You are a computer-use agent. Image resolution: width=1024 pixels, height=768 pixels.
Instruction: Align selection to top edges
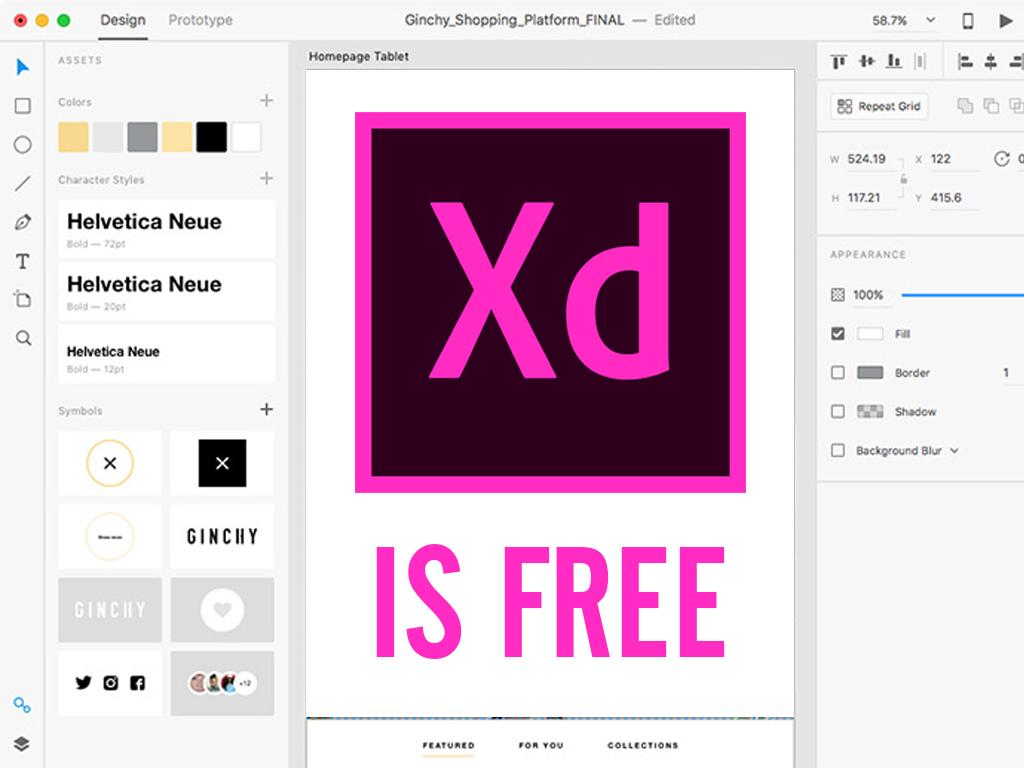[x=839, y=61]
